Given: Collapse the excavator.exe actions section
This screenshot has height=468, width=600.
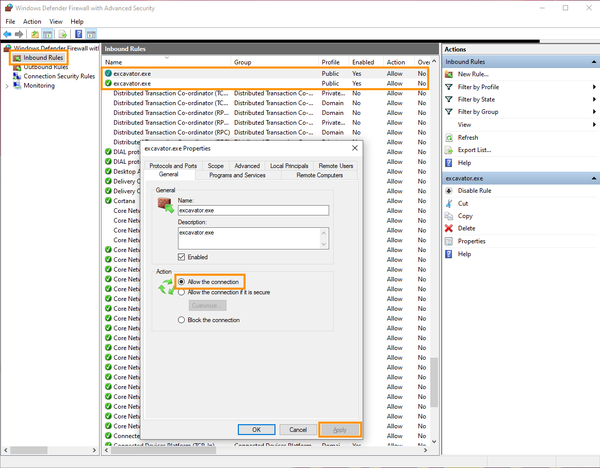Looking at the screenshot, I should pos(591,177).
